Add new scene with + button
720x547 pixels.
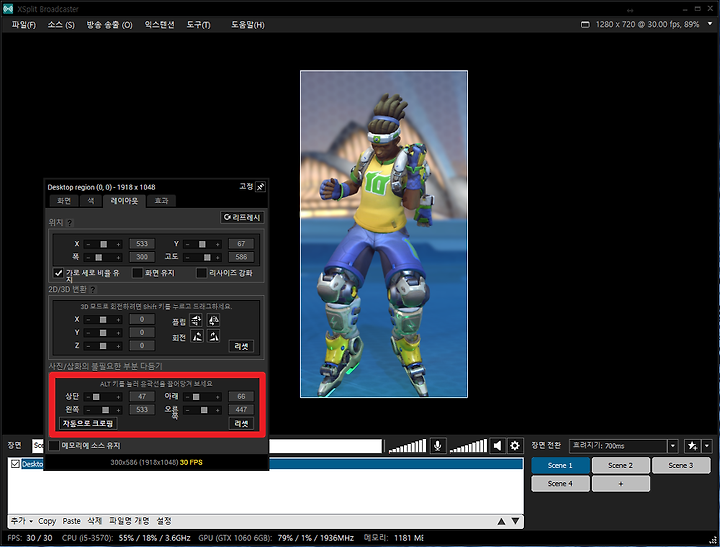(620, 484)
